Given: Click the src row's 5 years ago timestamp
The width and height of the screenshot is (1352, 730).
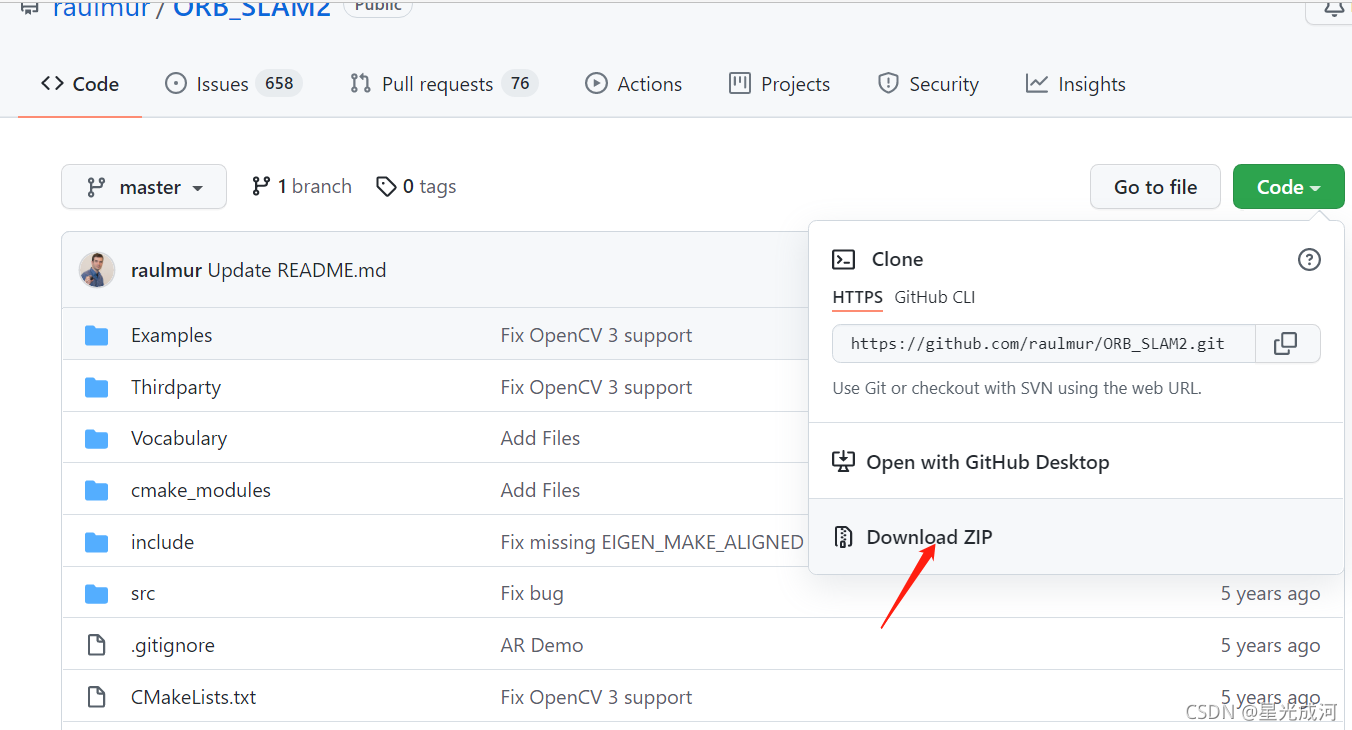Looking at the screenshot, I should click(1270, 593).
